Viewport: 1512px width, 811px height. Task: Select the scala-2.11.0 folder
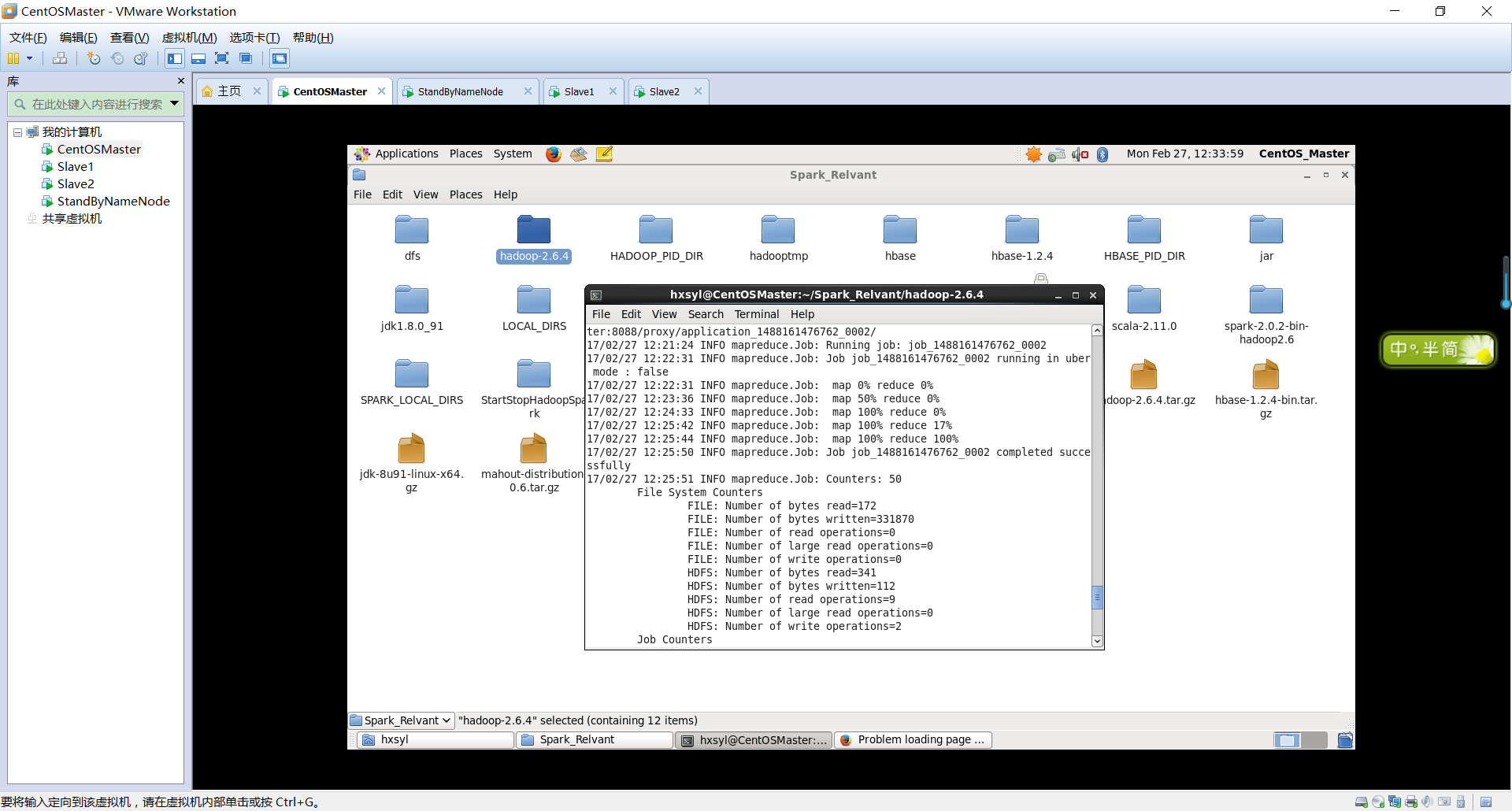(1144, 308)
